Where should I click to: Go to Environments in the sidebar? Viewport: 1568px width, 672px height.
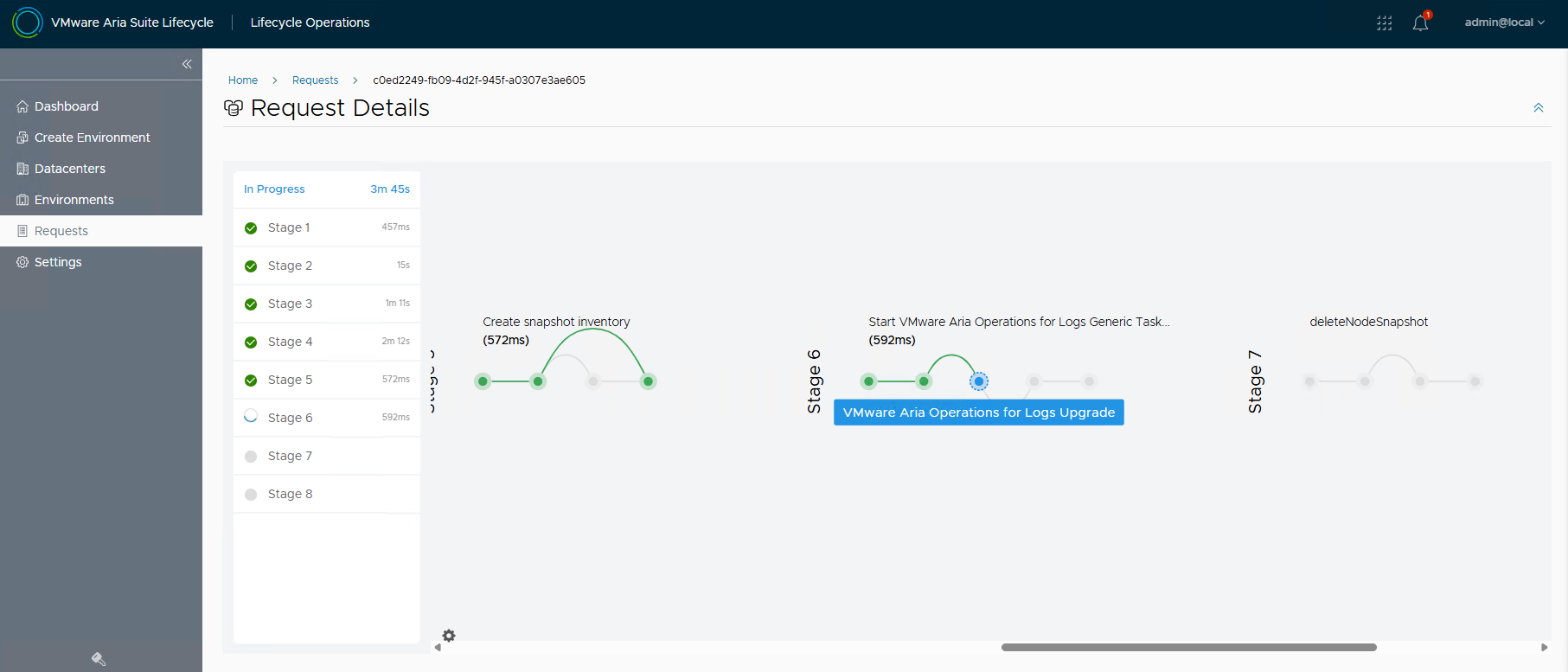[x=74, y=200]
